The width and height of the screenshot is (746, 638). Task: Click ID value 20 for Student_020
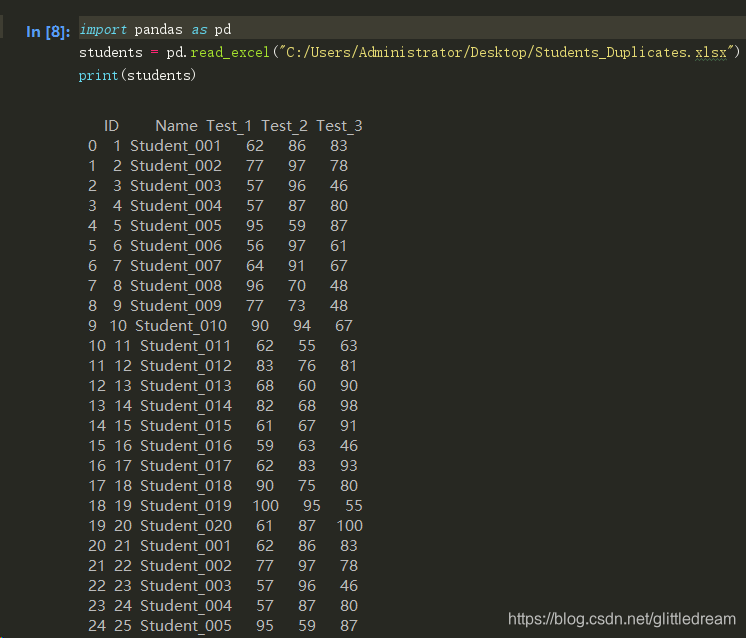tap(123, 525)
